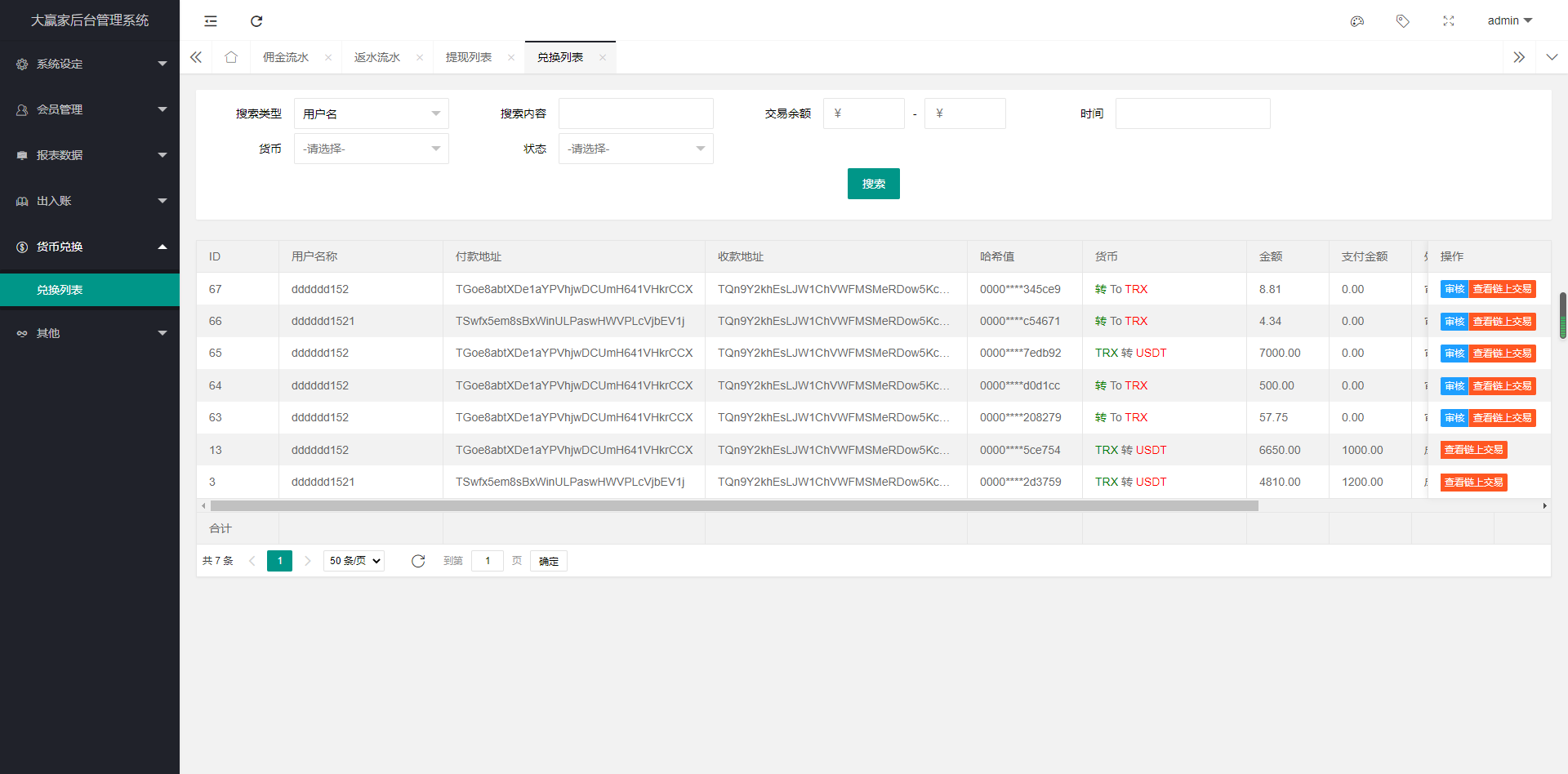Close the 佣金流水 tab
The width and height of the screenshot is (1568, 774).
pos(328,57)
